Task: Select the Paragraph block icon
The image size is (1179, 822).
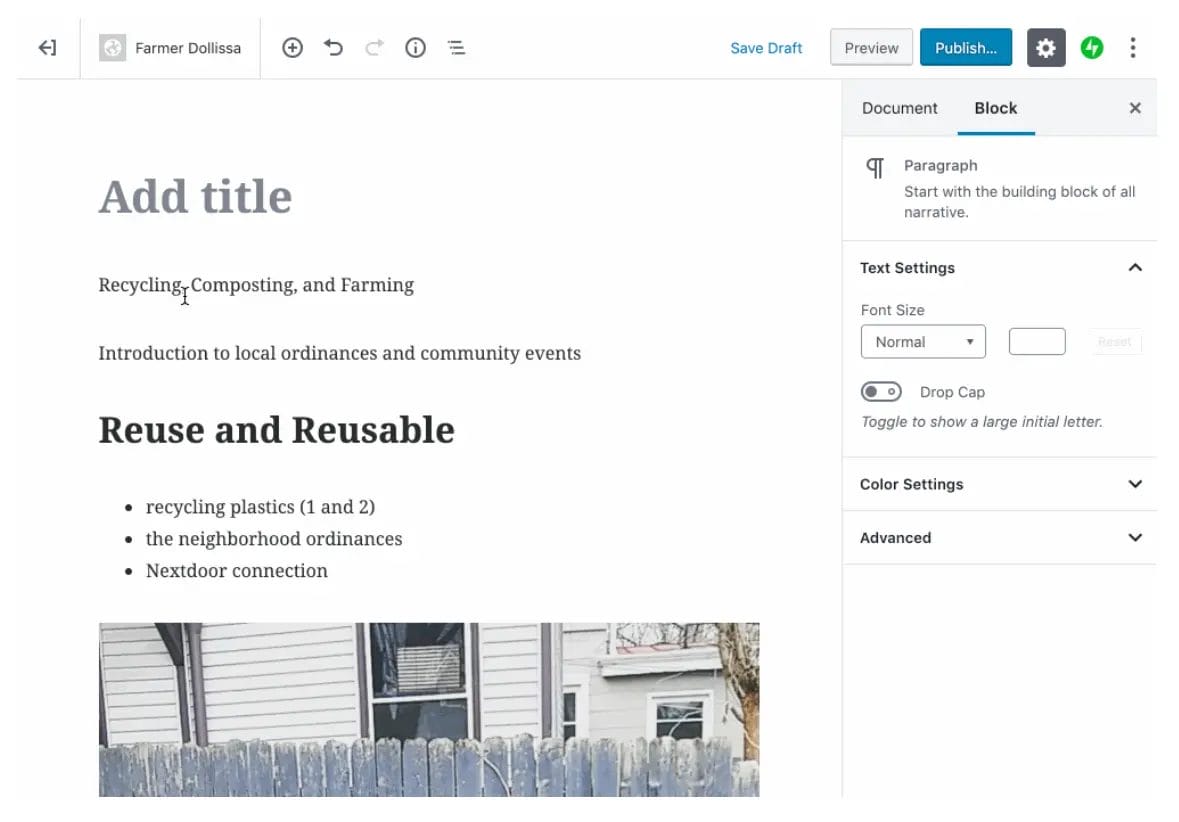Action: (x=874, y=165)
